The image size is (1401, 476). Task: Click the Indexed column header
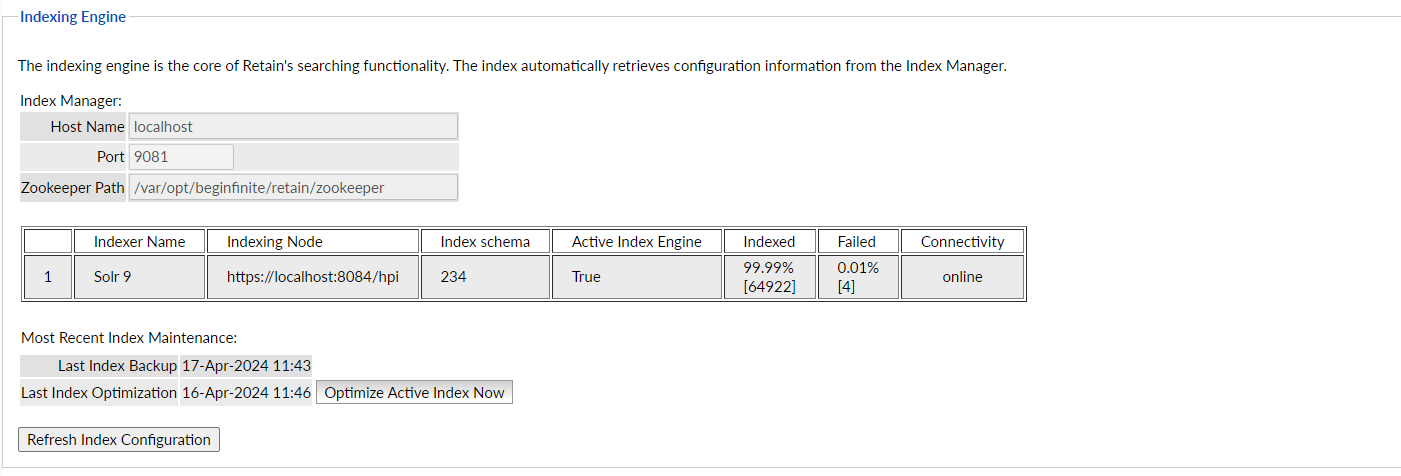769,241
